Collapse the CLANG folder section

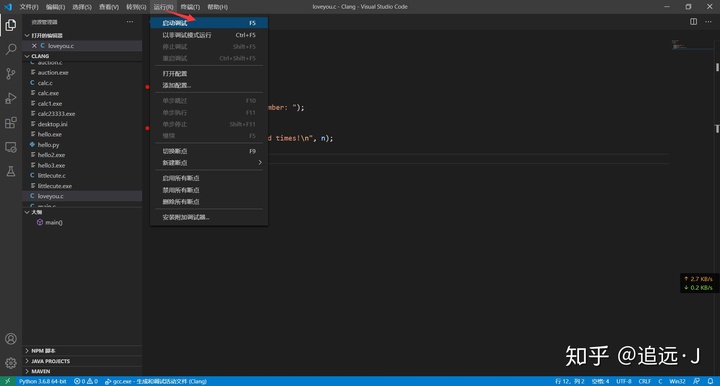point(82,56)
